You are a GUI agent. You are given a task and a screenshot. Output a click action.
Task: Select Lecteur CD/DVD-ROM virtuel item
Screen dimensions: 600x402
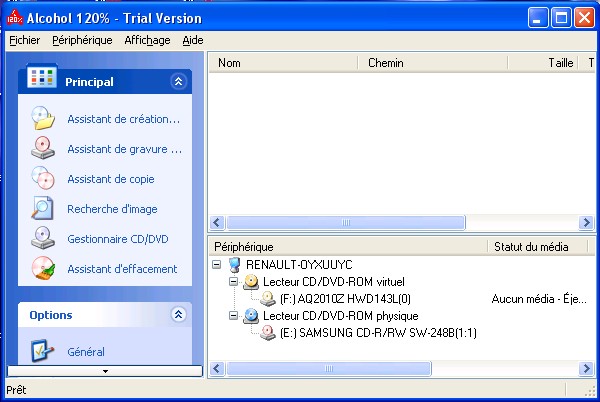[x=334, y=282]
